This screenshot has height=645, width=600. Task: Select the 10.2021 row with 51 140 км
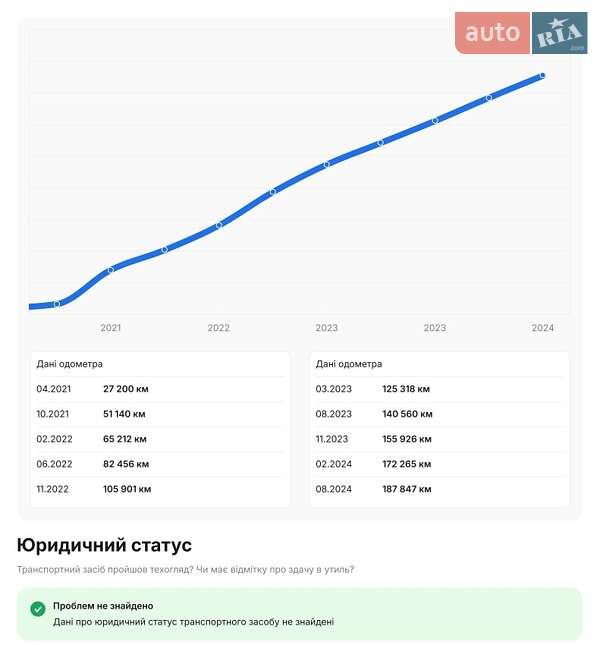click(x=160, y=414)
